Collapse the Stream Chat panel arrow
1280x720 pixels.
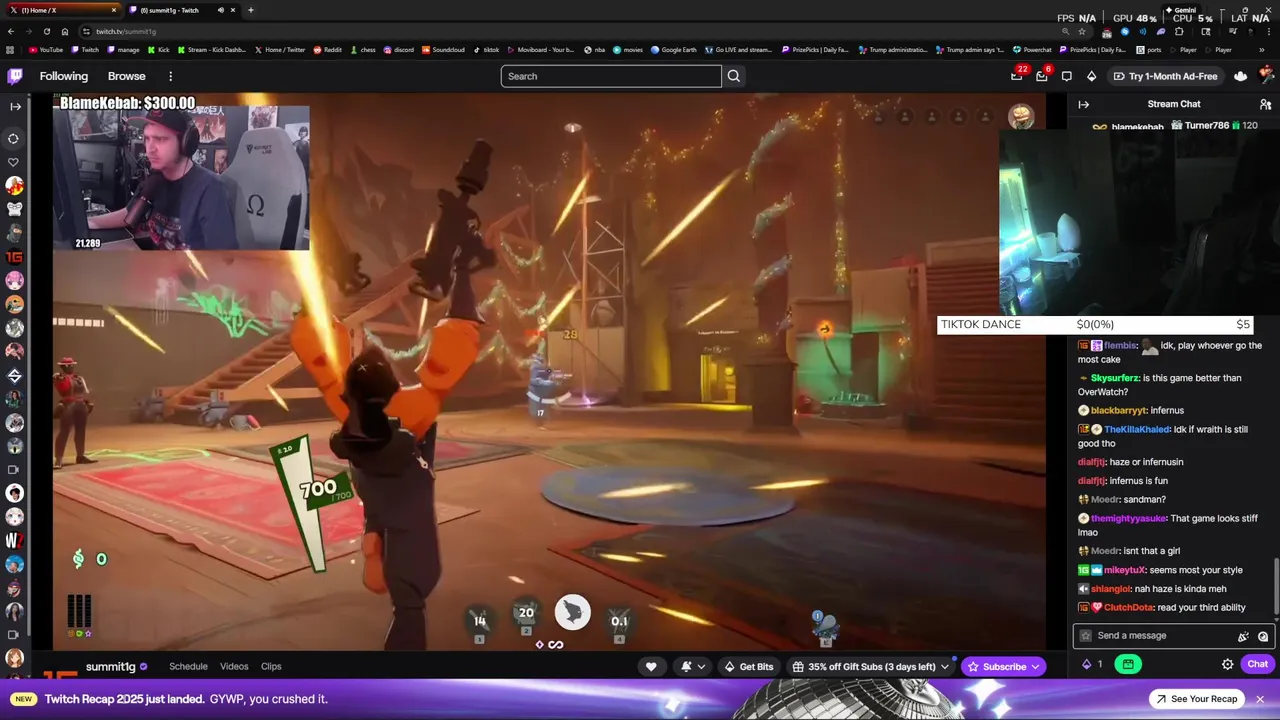point(1083,104)
